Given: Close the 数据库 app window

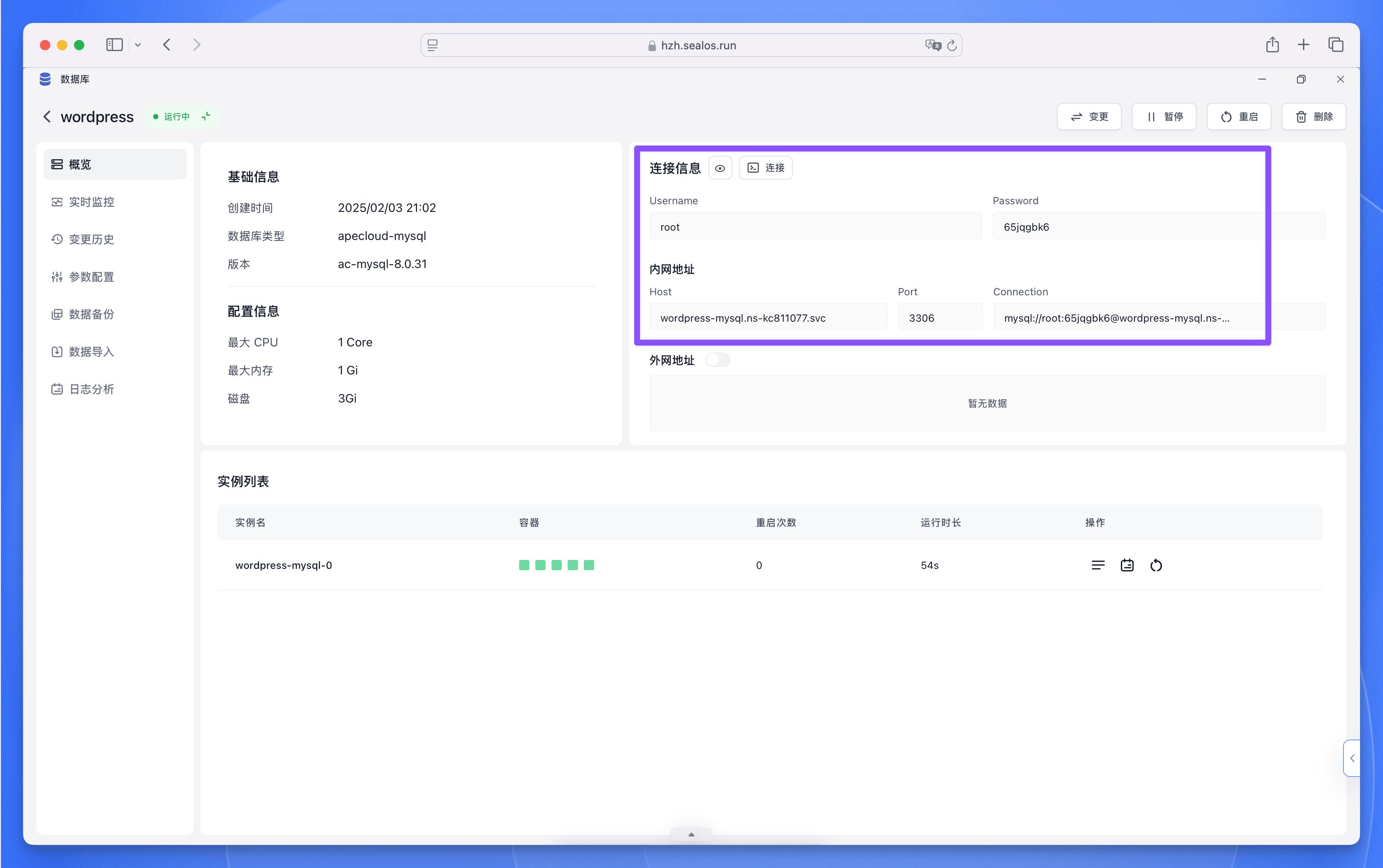Looking at the screenshot, I should point(1340,79).
